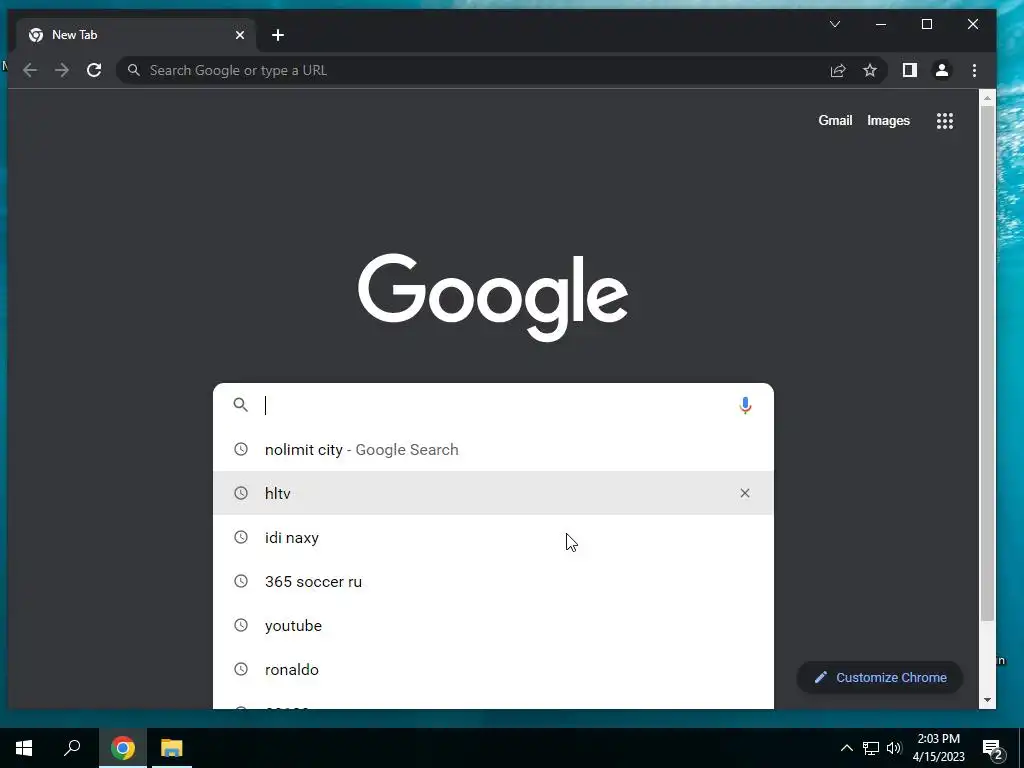Image resolution: width=1024 pixels, height=768 pixels.
Task: Click the clock icon beside 365 soccer ru
Action: [x=241, y=581]
